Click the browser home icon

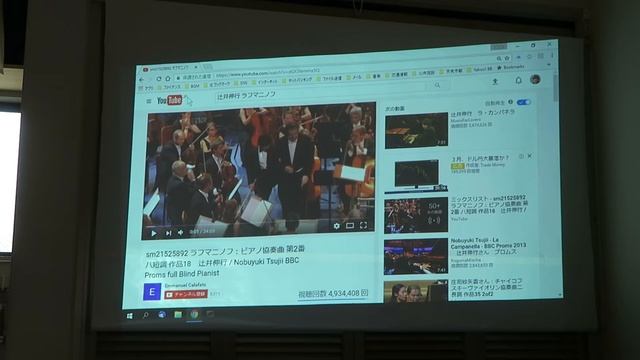(x=168, y=78)
